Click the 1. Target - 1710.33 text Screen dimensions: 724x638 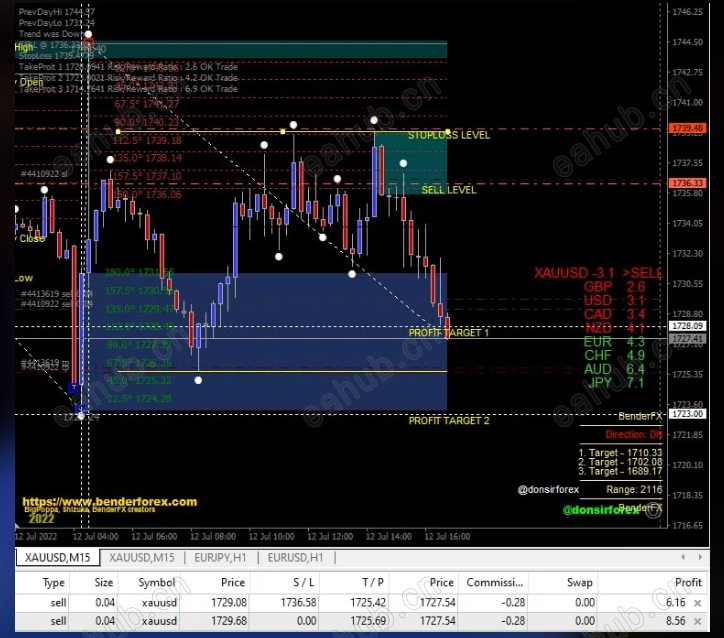click(621, 452)
